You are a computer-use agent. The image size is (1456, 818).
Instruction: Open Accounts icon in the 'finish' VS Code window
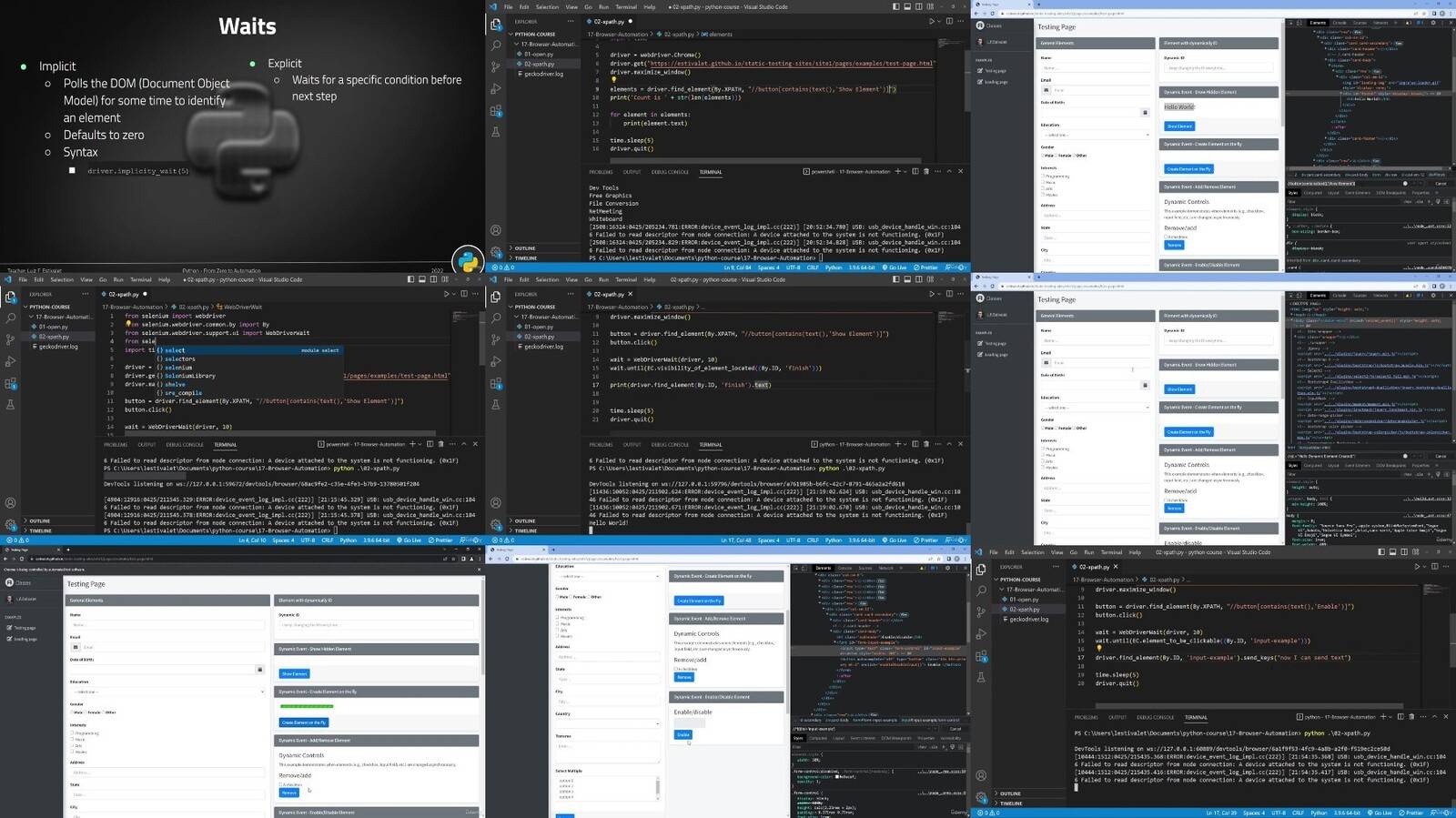point(496,503)
